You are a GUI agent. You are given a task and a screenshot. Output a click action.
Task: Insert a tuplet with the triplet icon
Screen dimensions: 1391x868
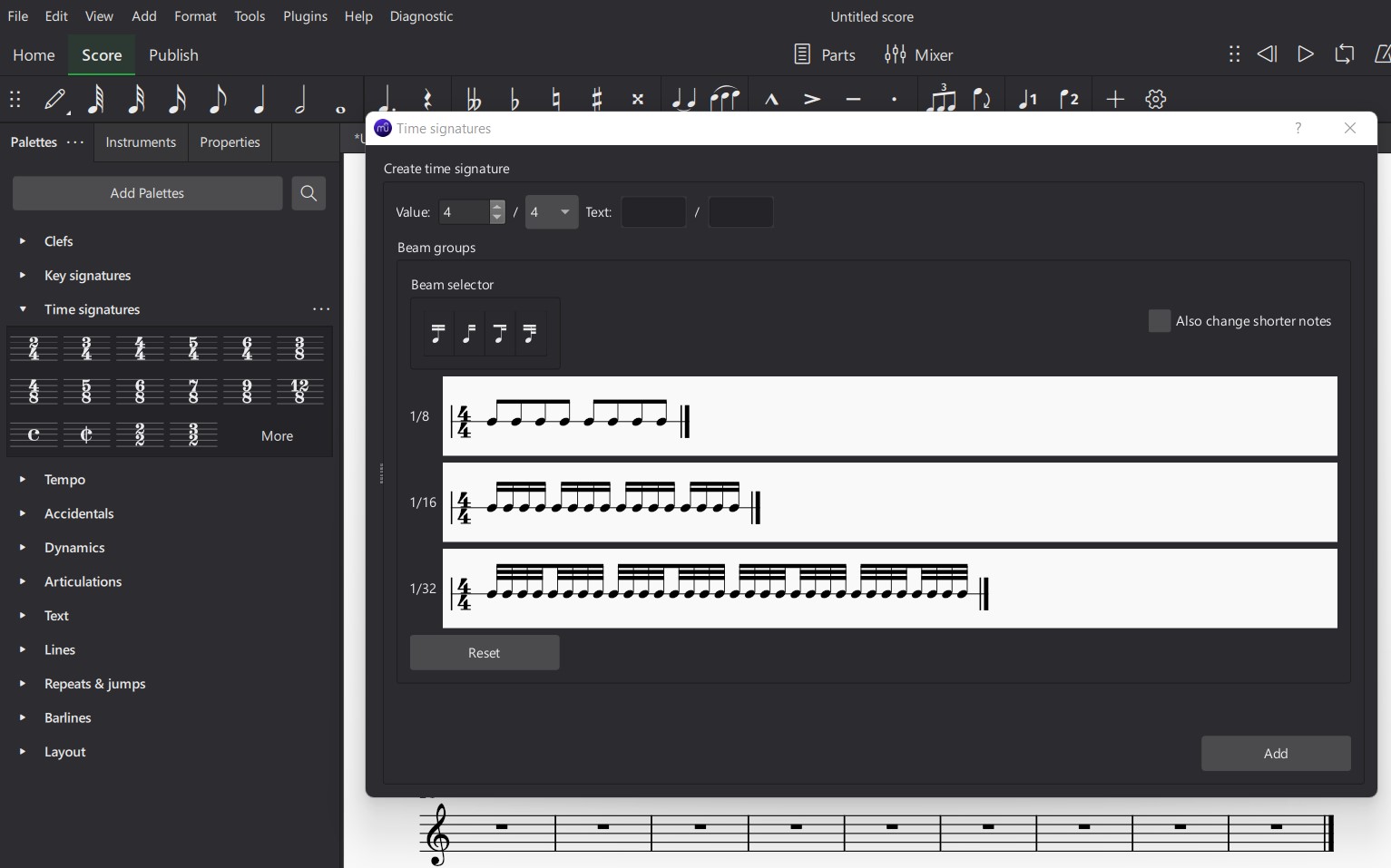942,100
